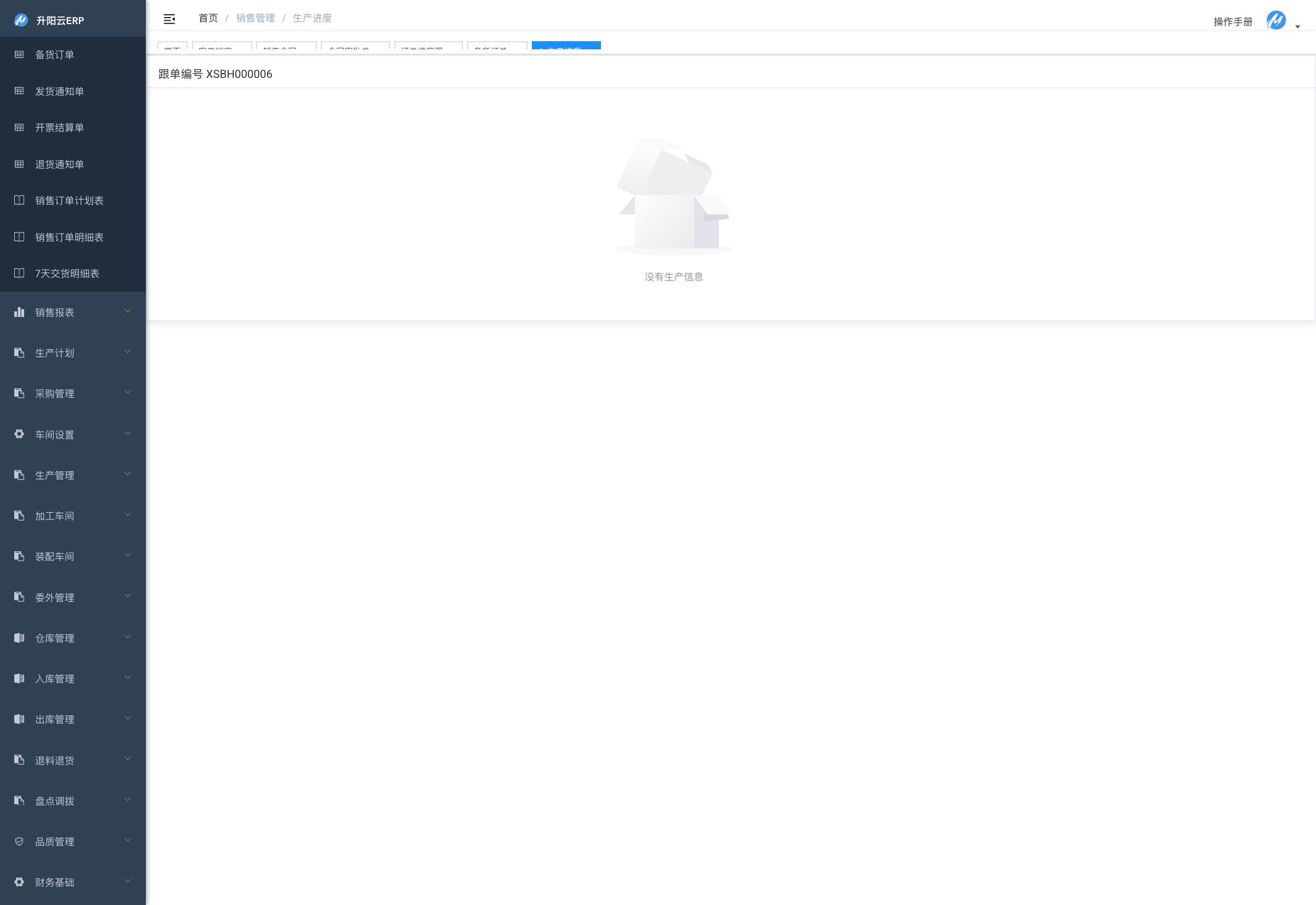The width and height of the screenshot is (1316, 905).
Task: Open 7天交货明细表 menu item
Action: pyautogui.click(x=67, y=273)
